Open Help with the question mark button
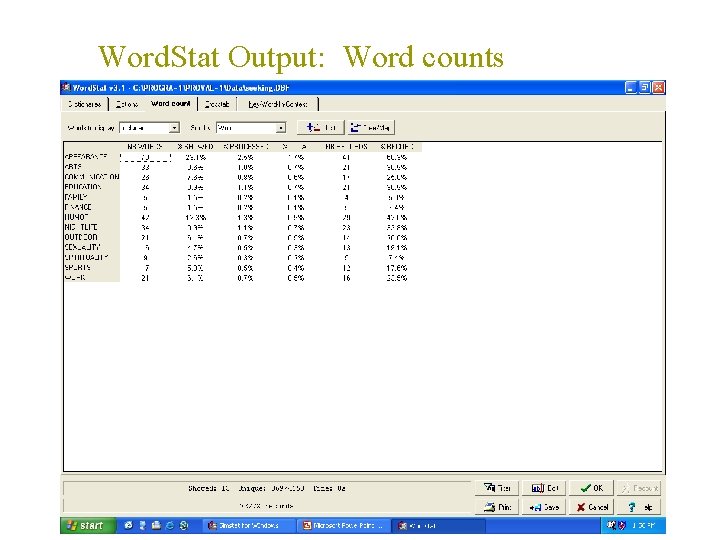The image size is (720, 540). click(x=639, y=507)
